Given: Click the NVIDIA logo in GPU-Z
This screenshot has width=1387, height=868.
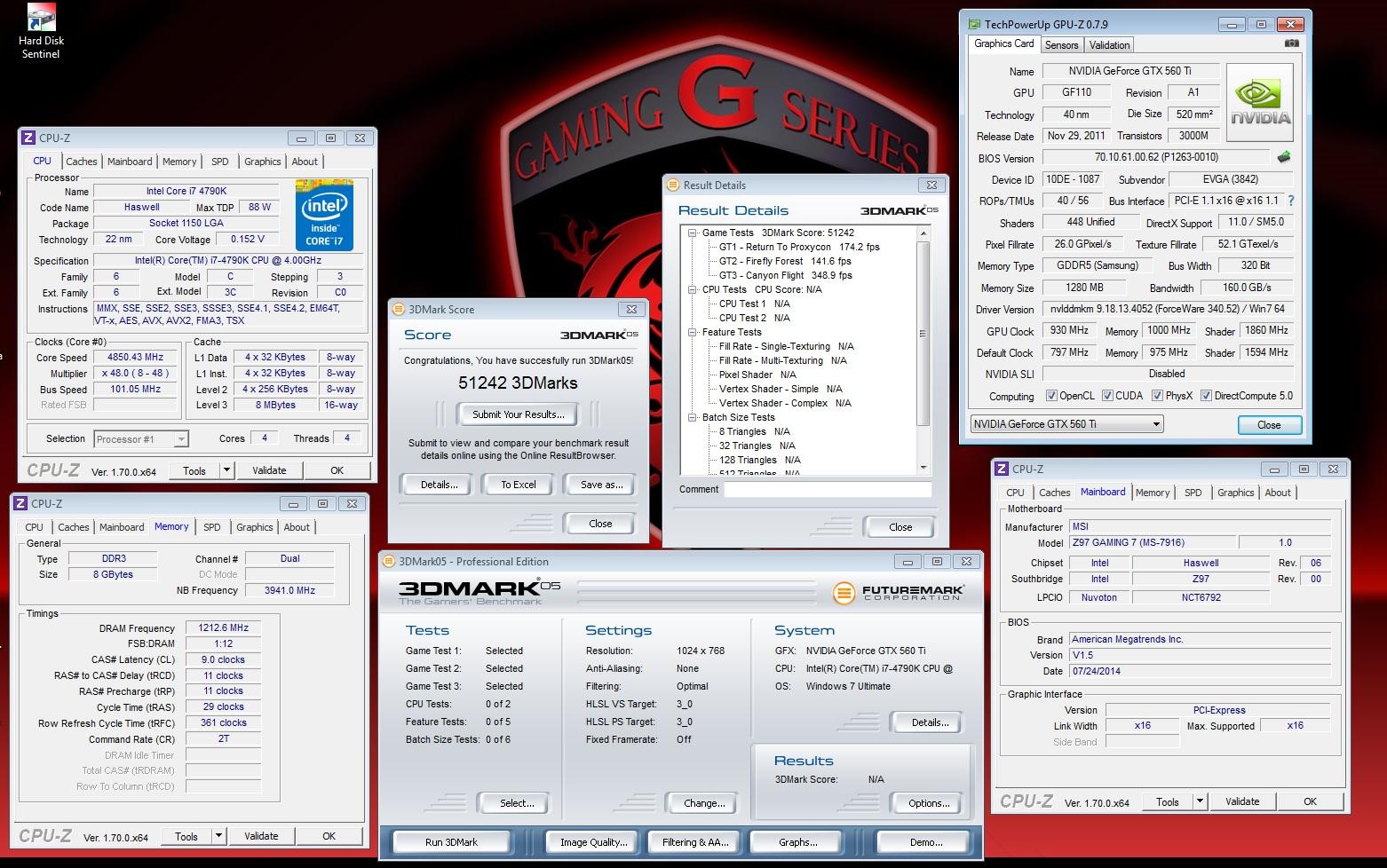Looking at the screenshot, I should point(1260,103).
